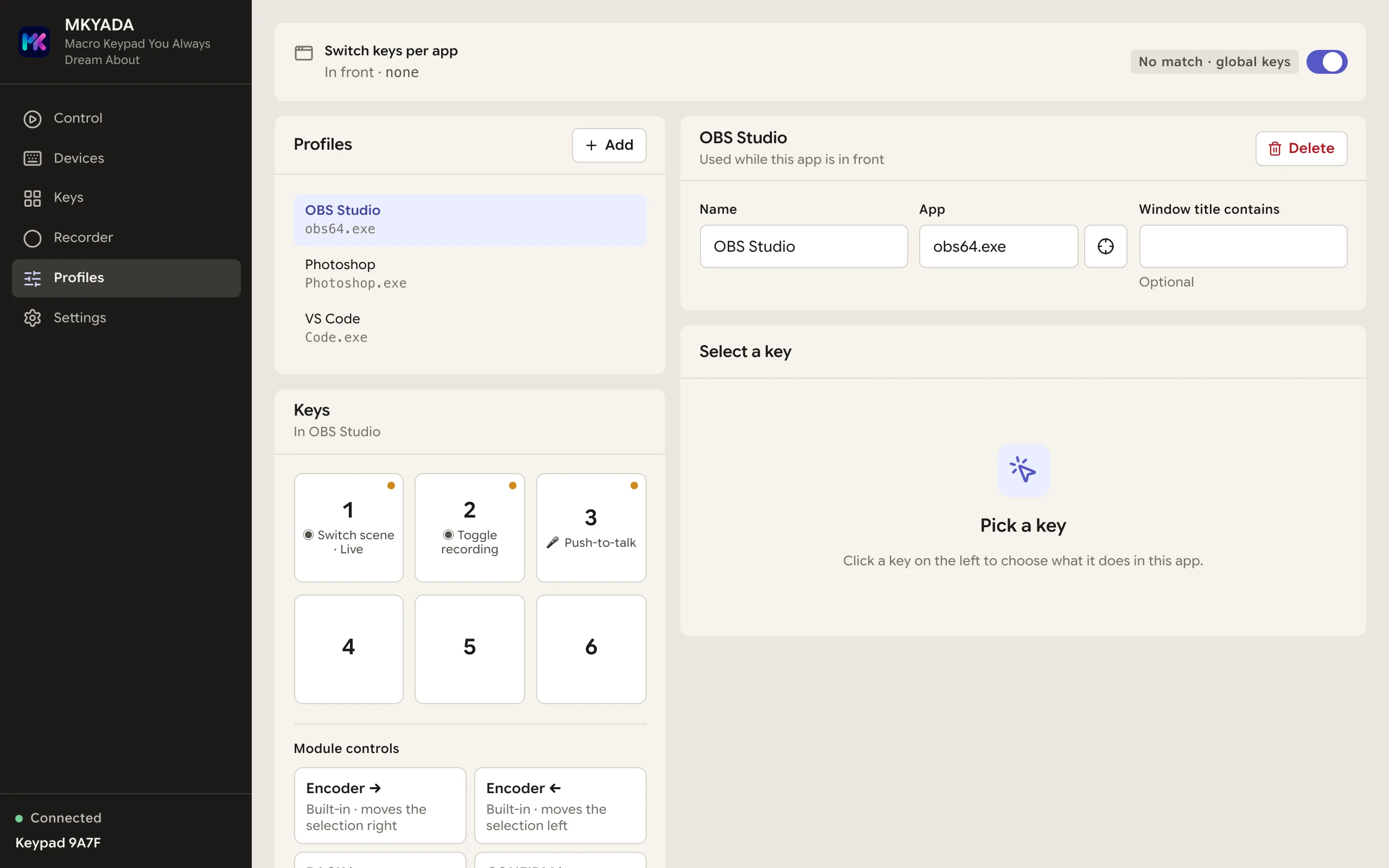Select the Encoder left module control

tap(560, 806)
